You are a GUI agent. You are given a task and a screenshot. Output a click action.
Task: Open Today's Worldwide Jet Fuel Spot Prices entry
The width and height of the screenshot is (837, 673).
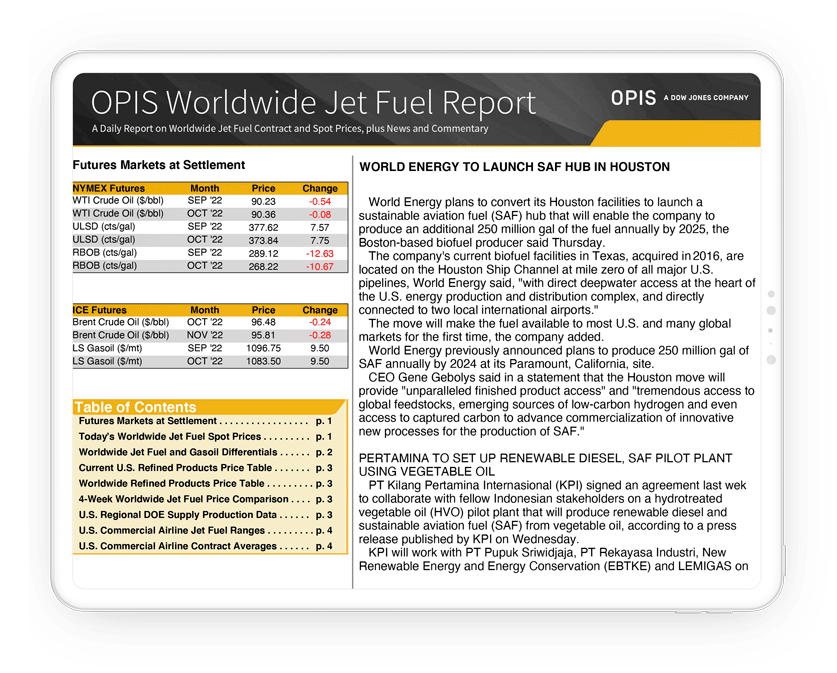click(x=205, y=437)
